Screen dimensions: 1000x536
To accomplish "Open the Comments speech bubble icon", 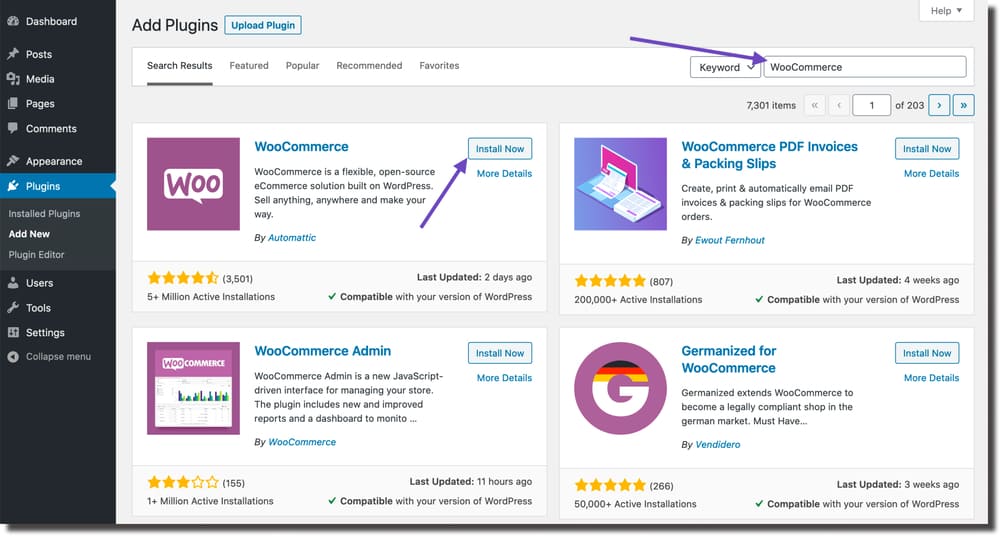I will [13, 128].
